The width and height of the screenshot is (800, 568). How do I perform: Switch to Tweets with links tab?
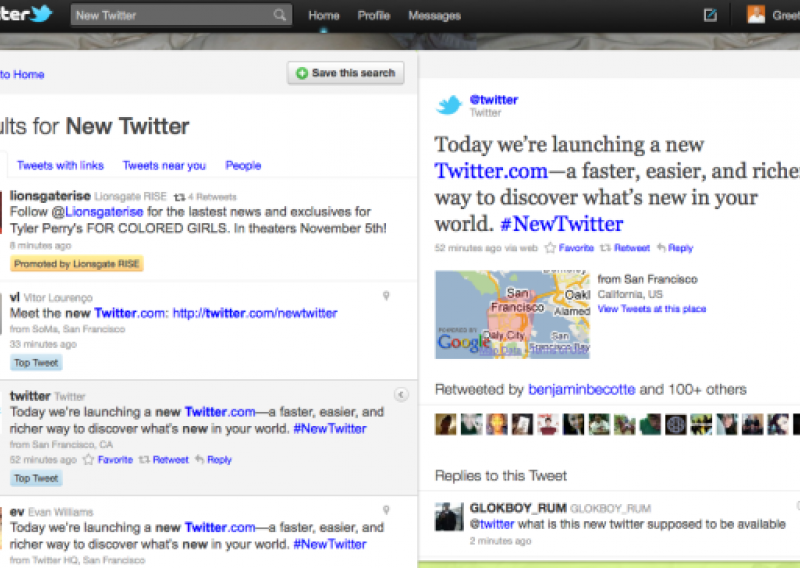point(60,165)
